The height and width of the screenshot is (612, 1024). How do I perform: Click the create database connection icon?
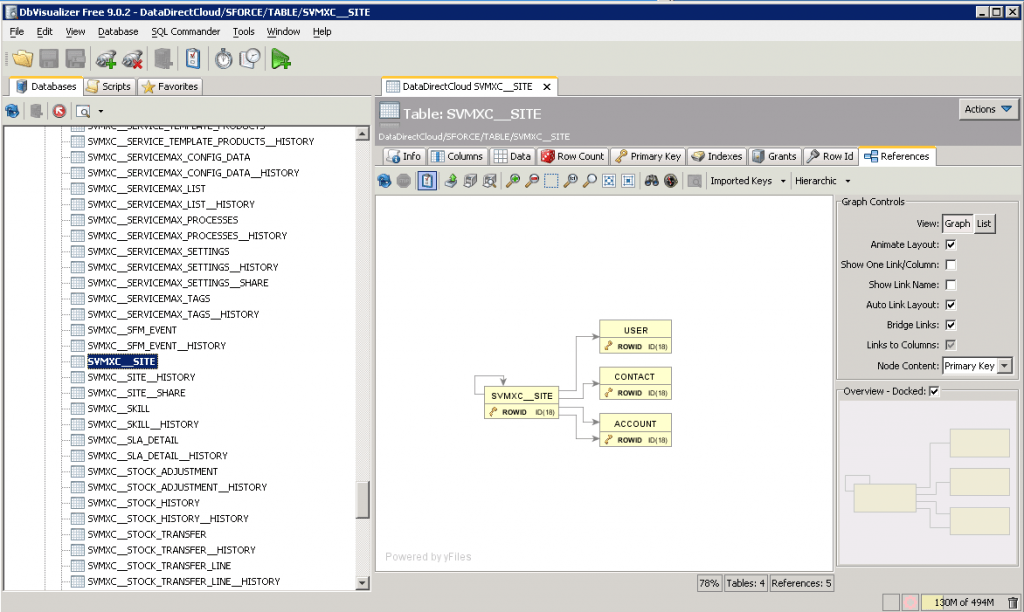pyautogui.click(x=105, y=59)
